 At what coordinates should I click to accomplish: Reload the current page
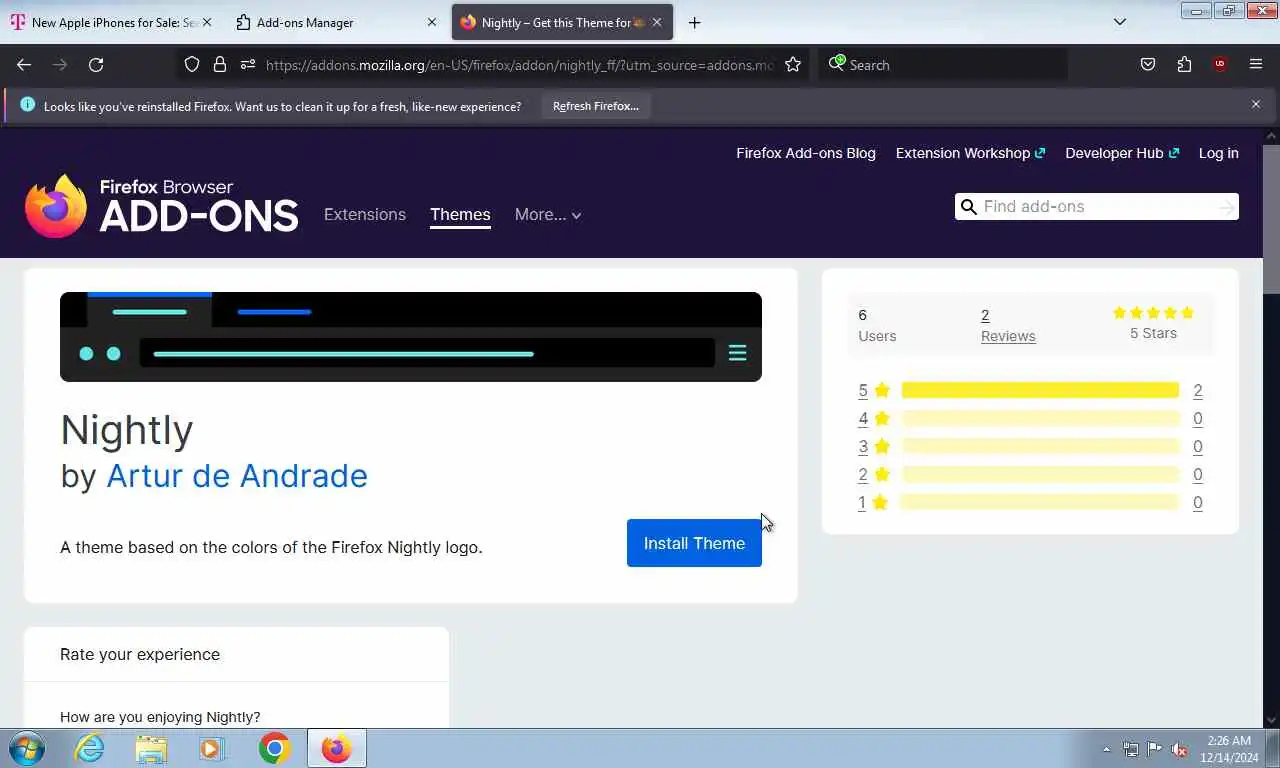click(x=96, y=64)
